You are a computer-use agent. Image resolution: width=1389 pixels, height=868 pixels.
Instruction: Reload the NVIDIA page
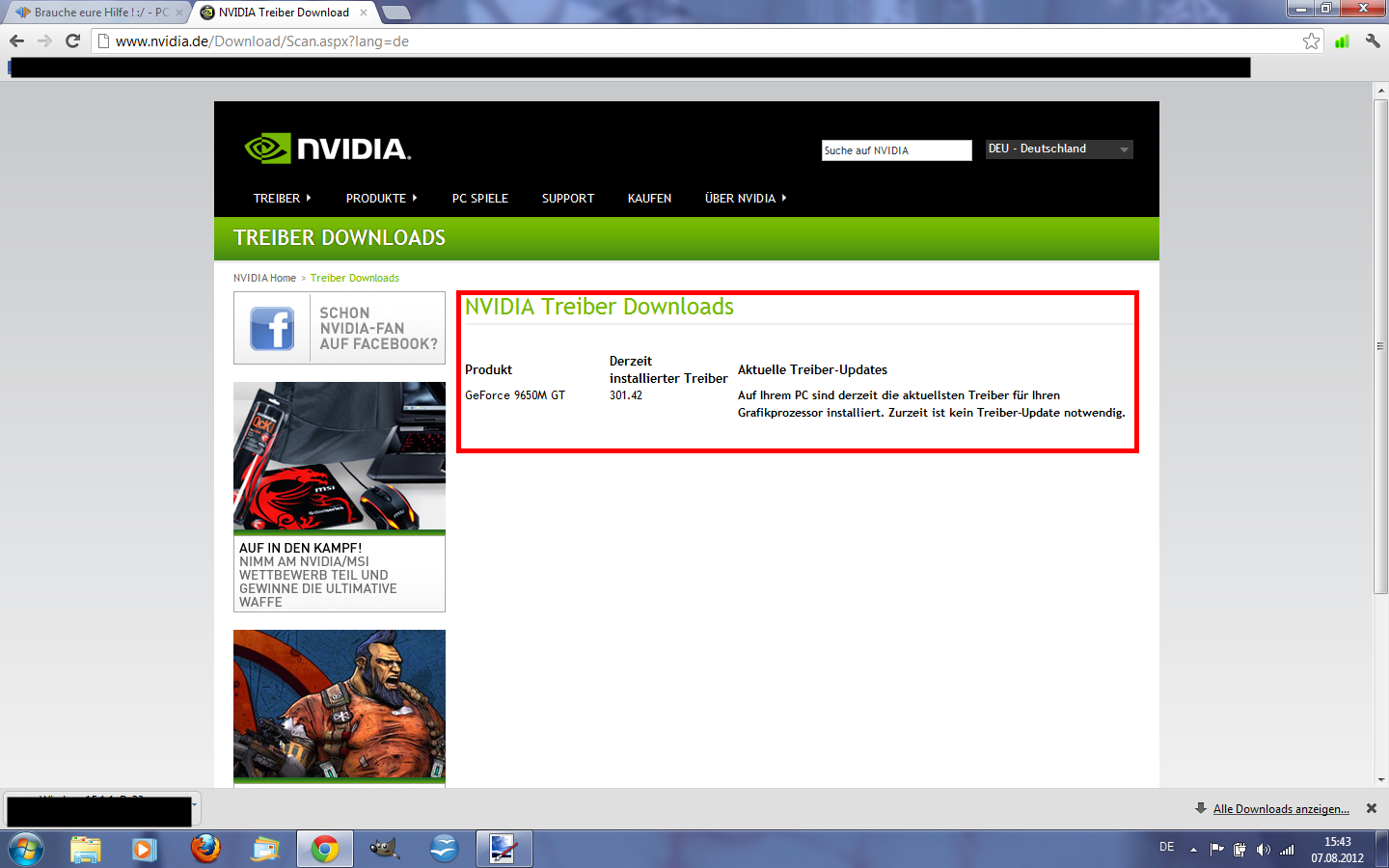72,41
